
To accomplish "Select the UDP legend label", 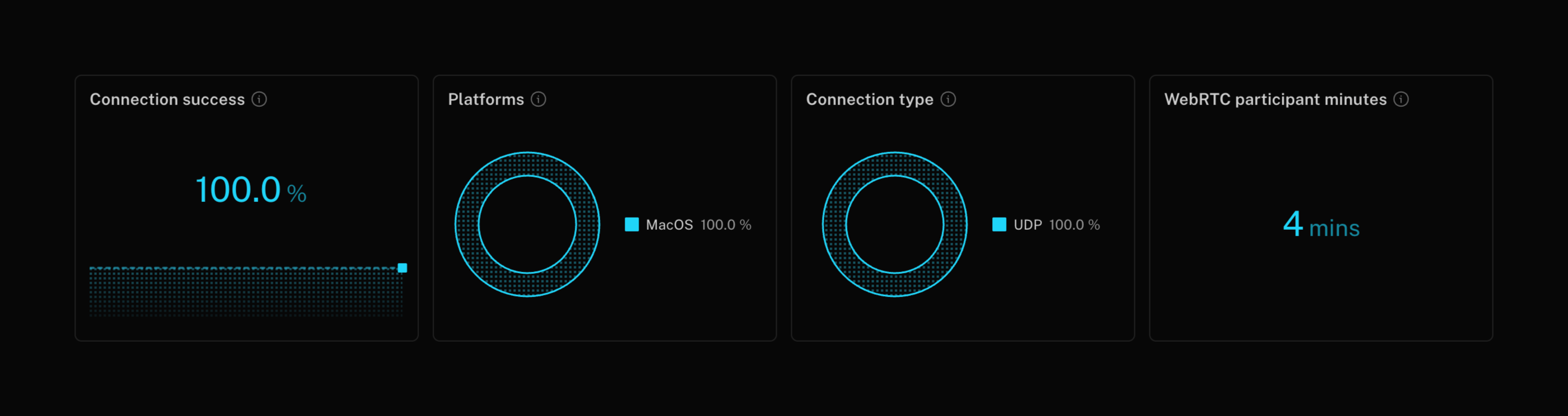I will coord(1028,225).
